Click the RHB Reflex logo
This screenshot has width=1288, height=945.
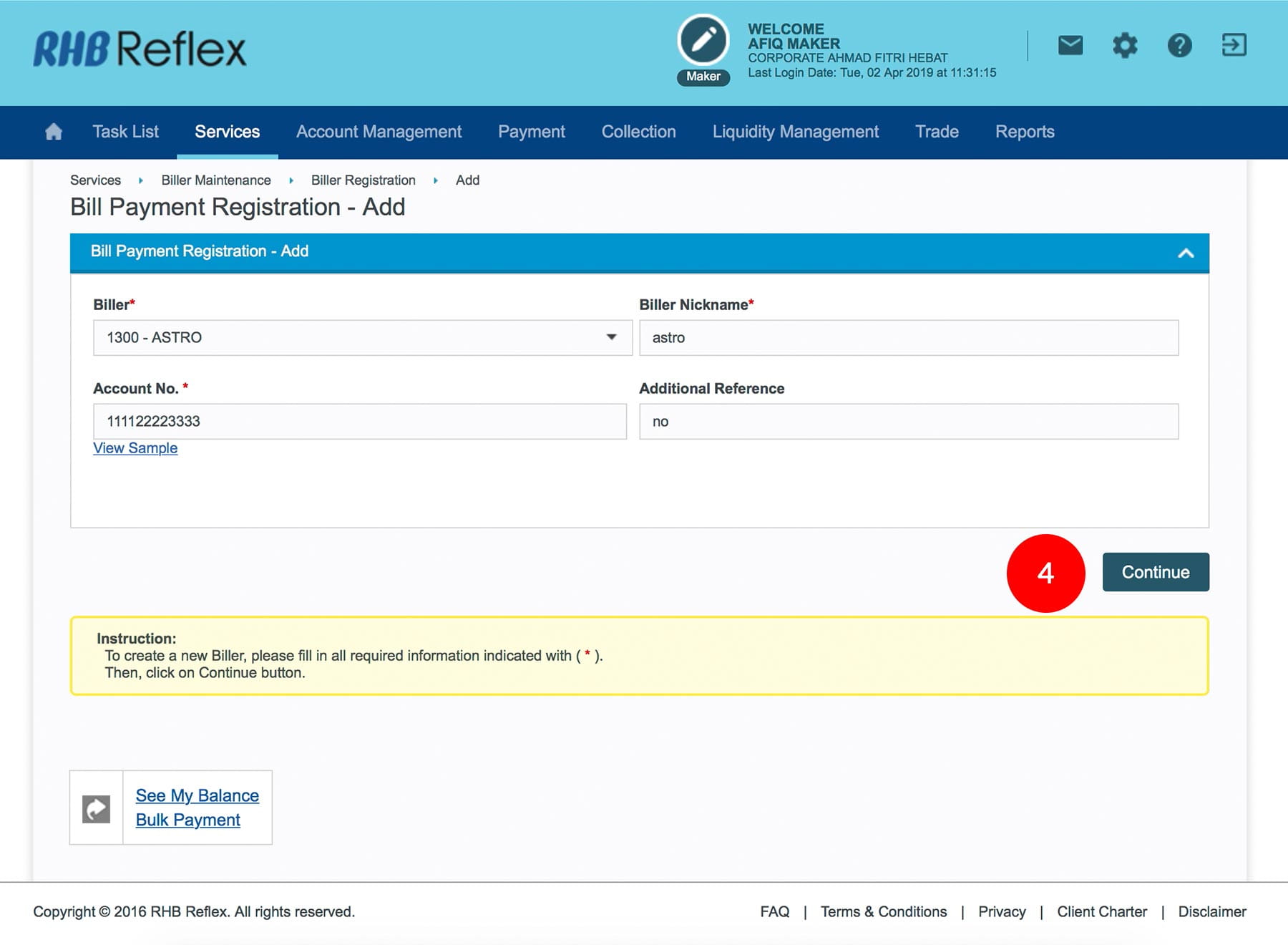point(140,49)
